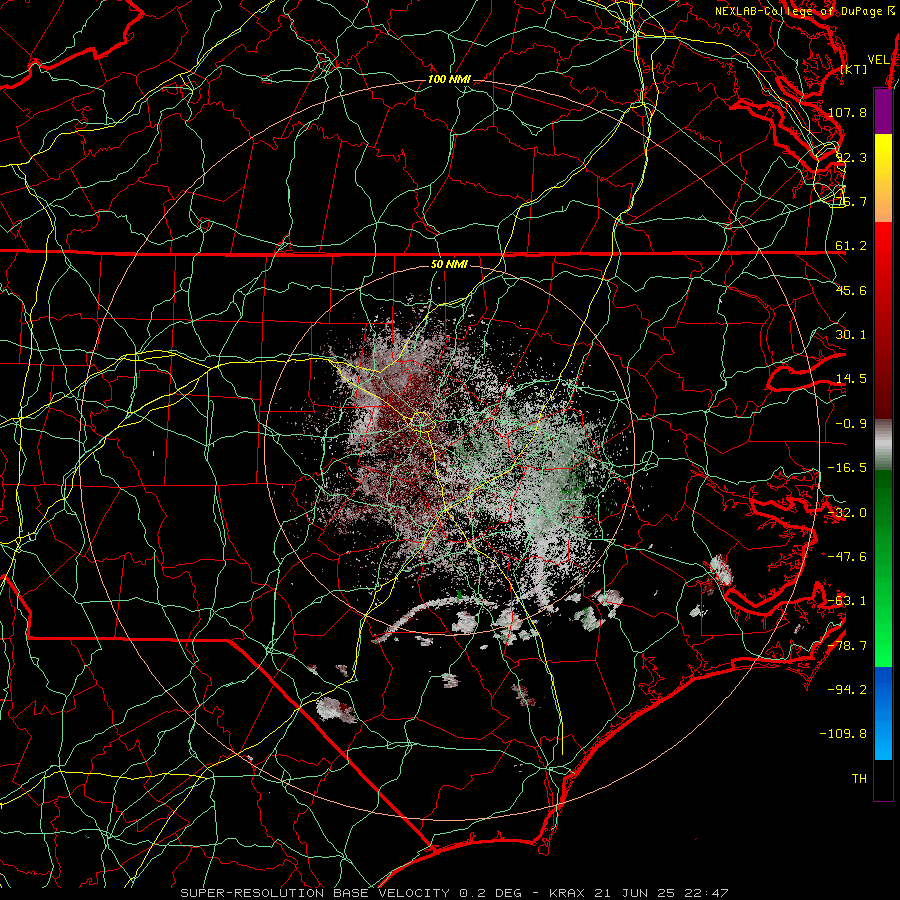Click the -32.0 scale label

click(847, 513)
